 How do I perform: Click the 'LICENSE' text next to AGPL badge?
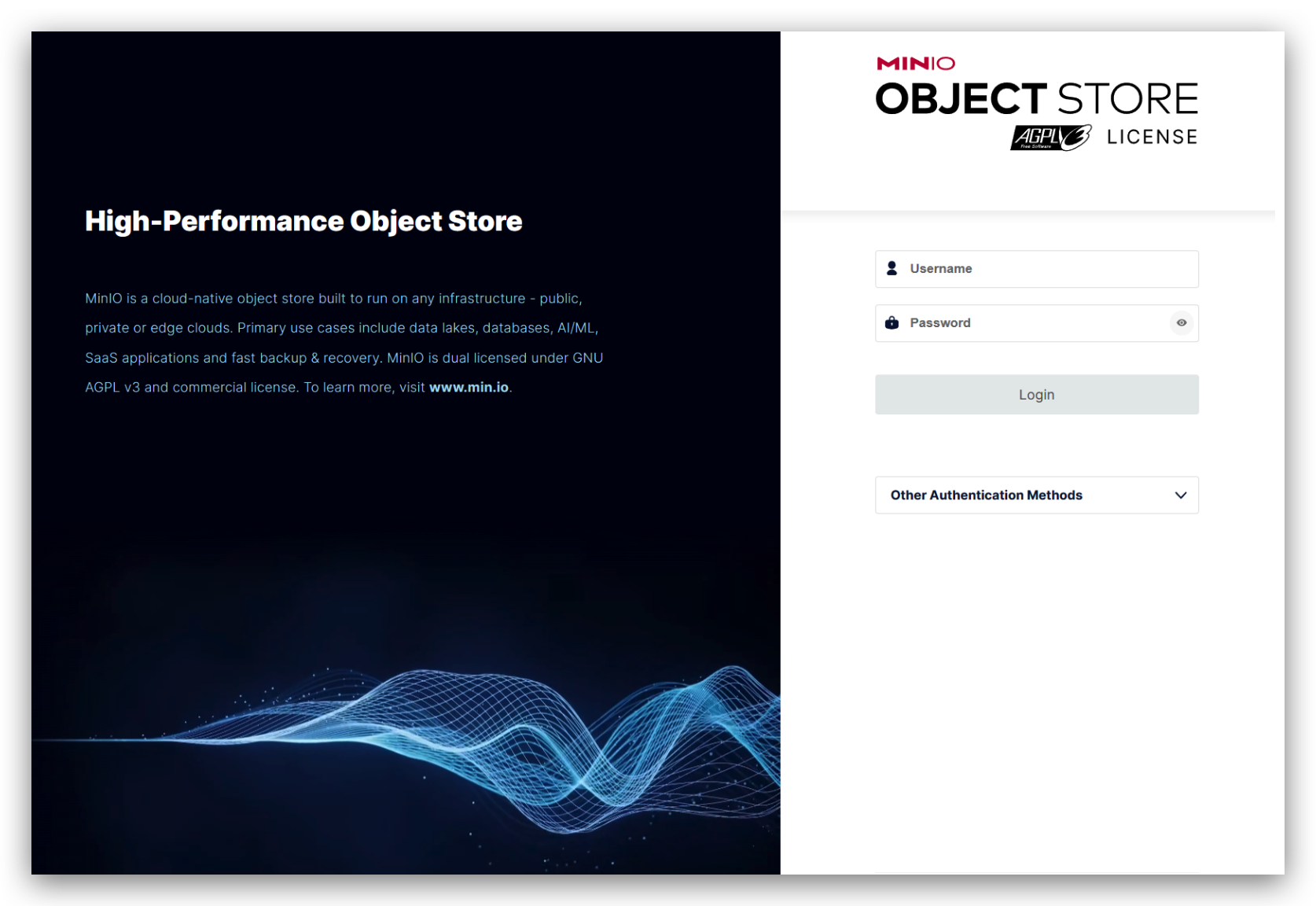pos(1152,138)
